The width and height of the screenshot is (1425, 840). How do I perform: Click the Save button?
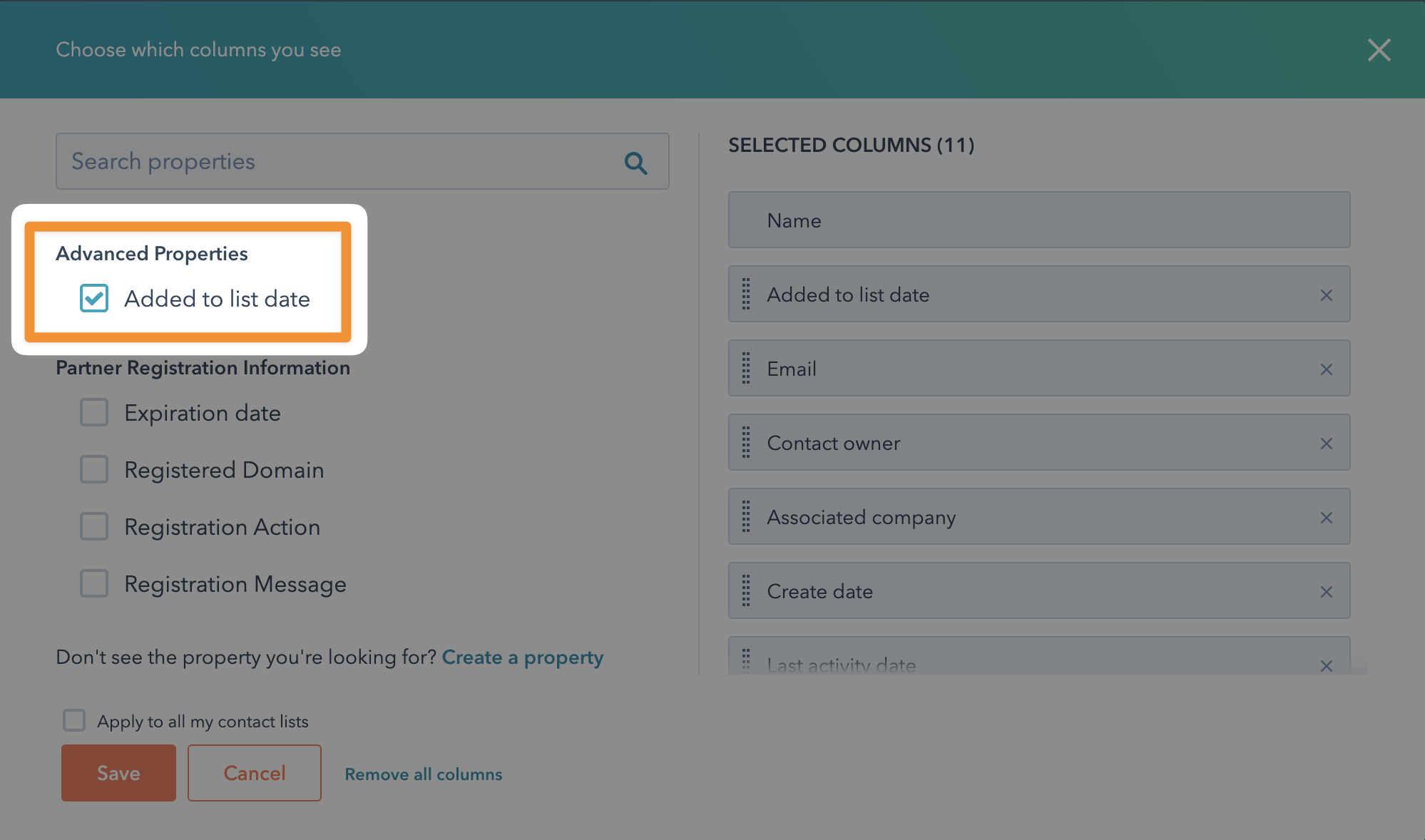click(118, 772)
